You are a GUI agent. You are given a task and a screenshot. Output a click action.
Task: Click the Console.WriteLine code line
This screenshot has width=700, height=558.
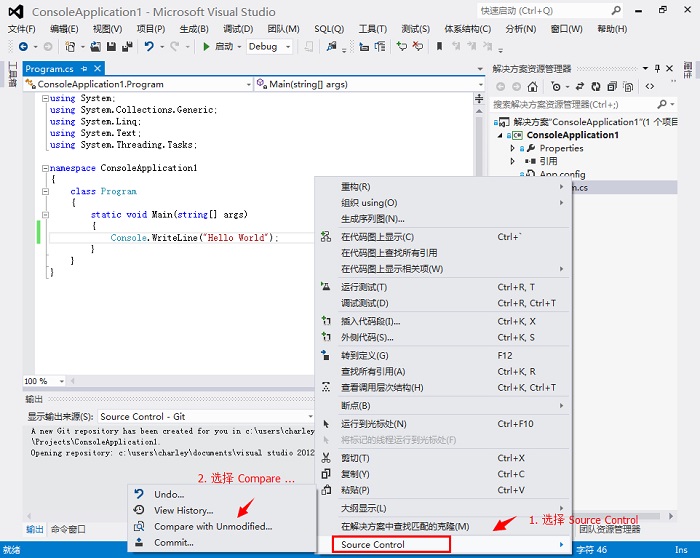tap(194, 237)
